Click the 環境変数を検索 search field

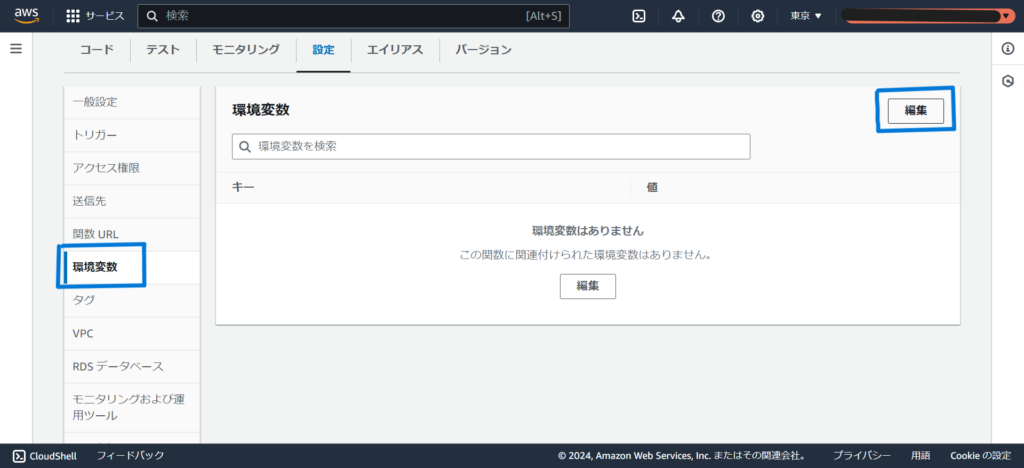[491, 146]
